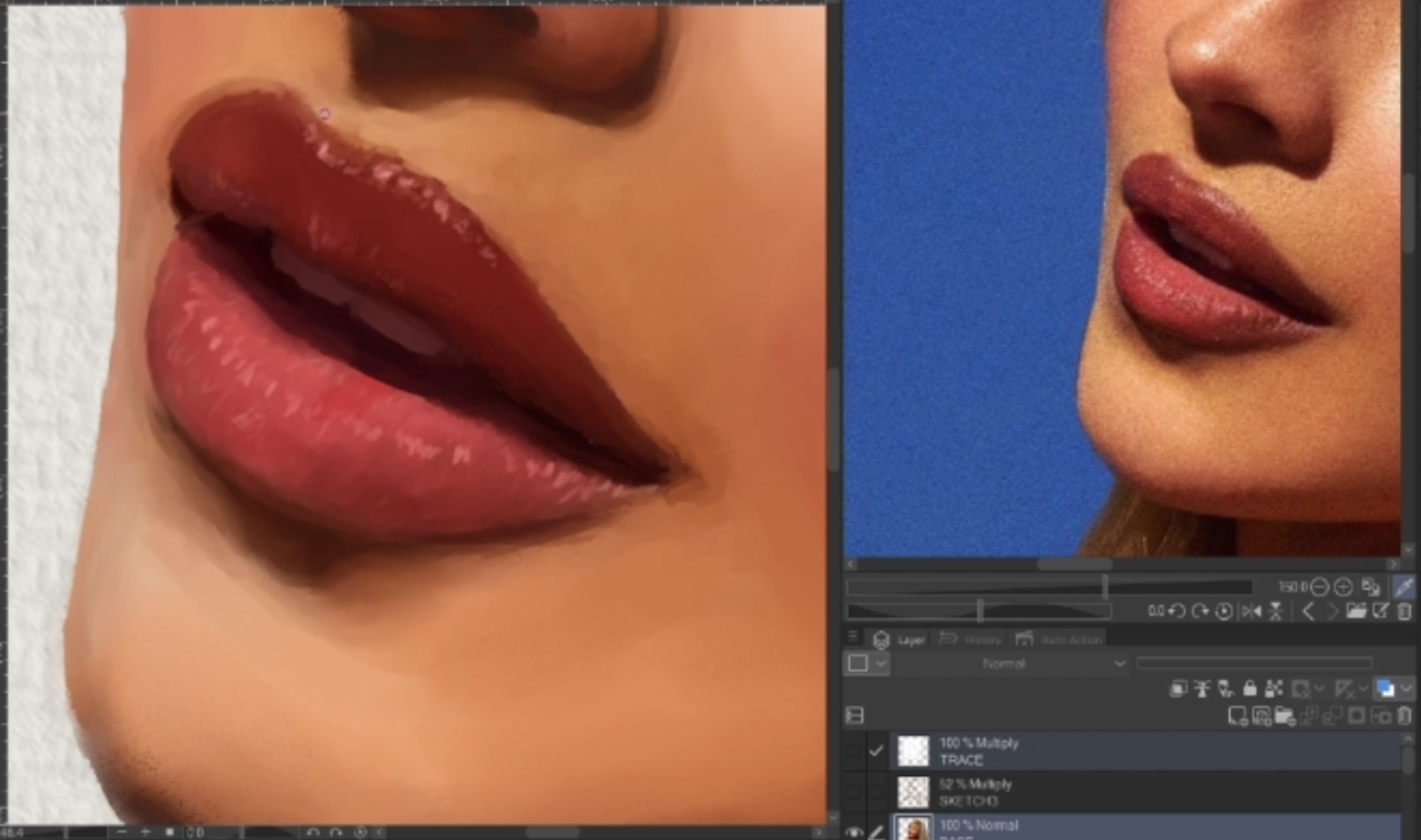Screen dimensions: 1421x840
Task: Zoom in the Sub View image
Action: click(1344, 587)
